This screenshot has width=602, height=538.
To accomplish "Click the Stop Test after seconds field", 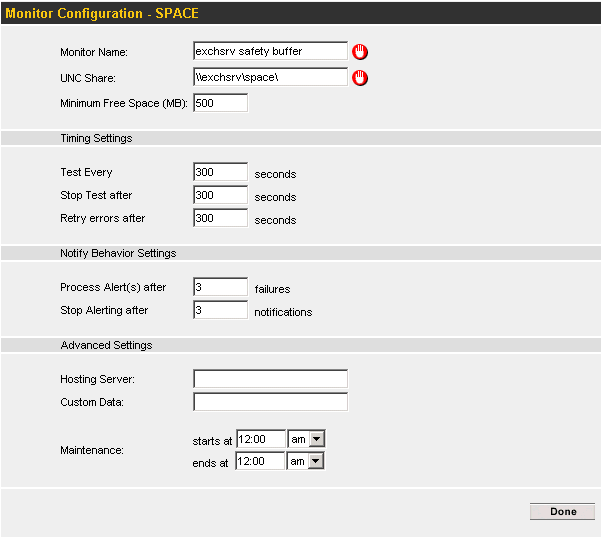I will pyautogui.click(x=221, y=195).
